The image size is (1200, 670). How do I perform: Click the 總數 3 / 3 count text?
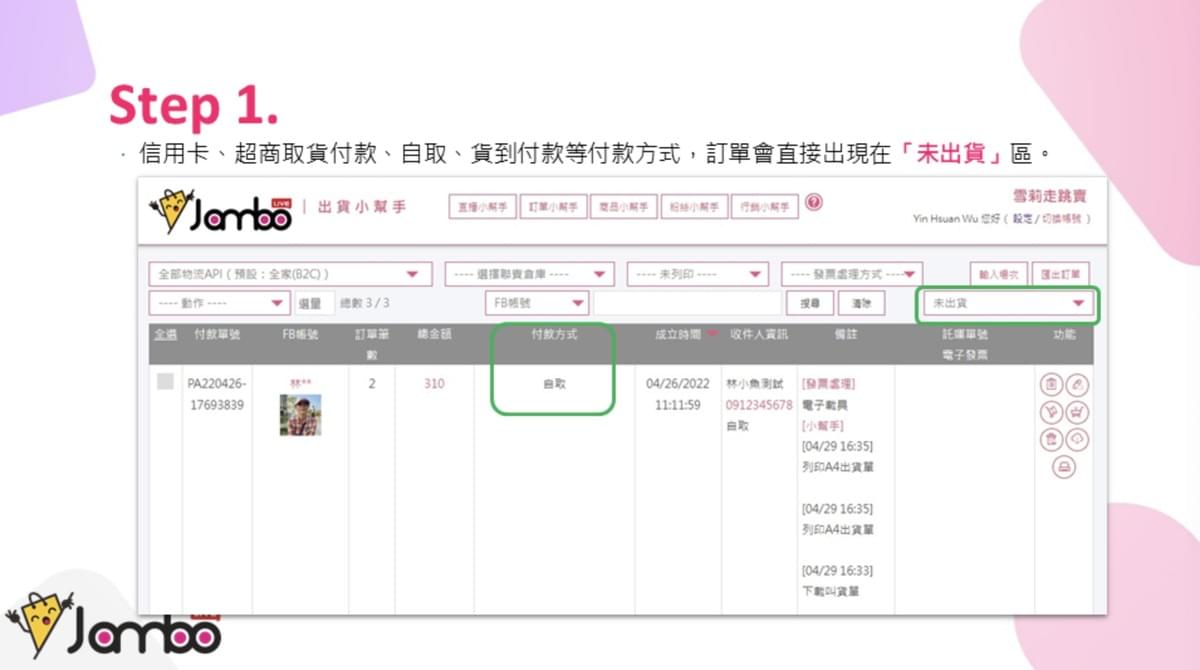365,302
